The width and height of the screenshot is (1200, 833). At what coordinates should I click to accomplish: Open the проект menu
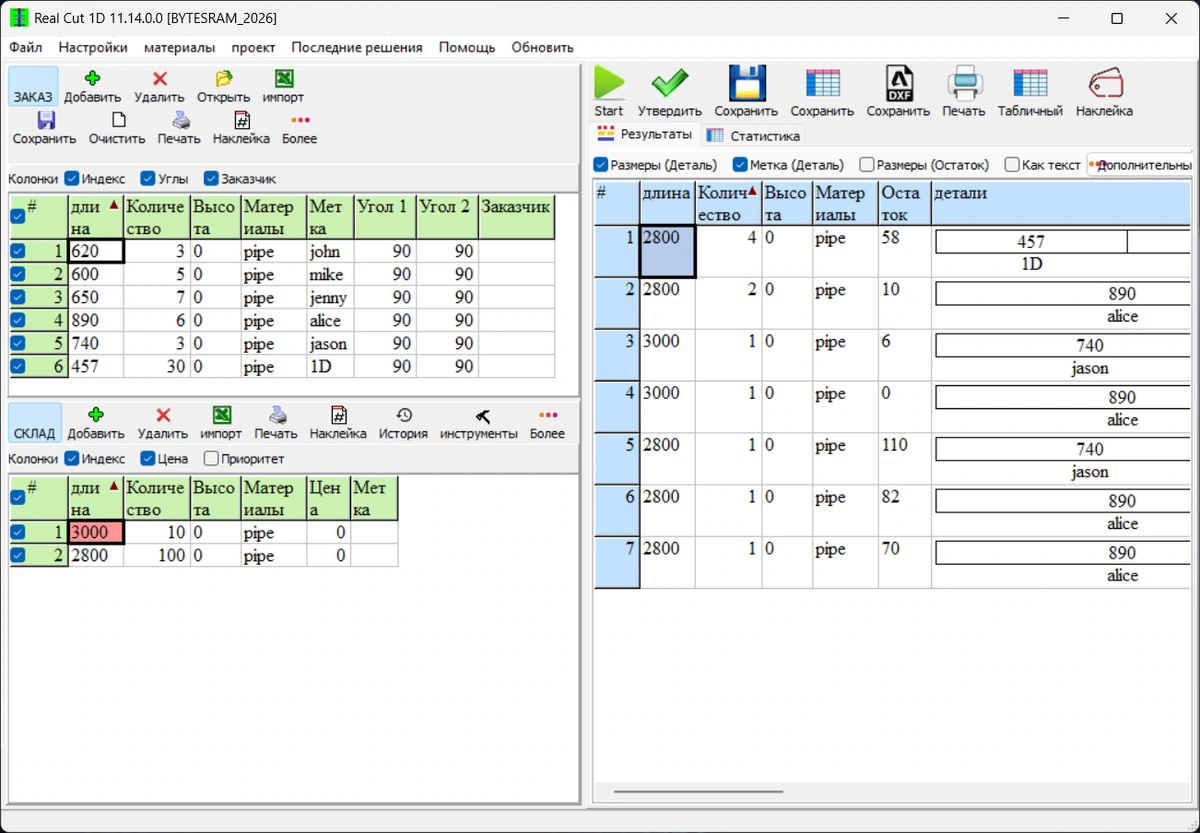pos(253,47)
